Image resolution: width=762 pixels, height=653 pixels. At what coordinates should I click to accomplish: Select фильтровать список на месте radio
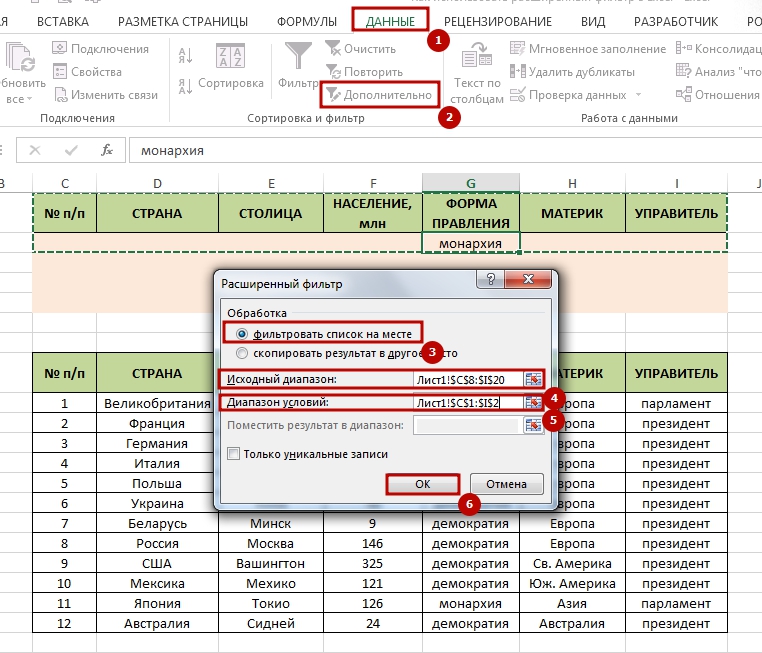pos(242,334)
